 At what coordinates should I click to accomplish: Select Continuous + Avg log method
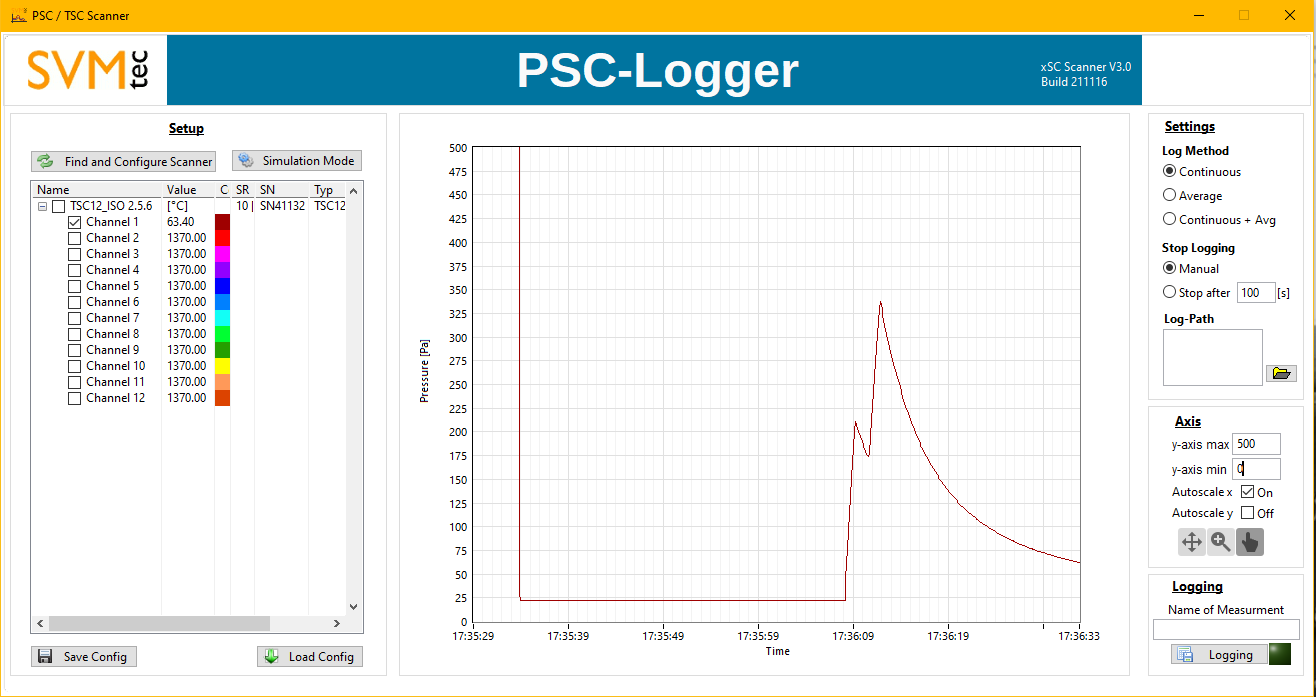click(1169, 220)
